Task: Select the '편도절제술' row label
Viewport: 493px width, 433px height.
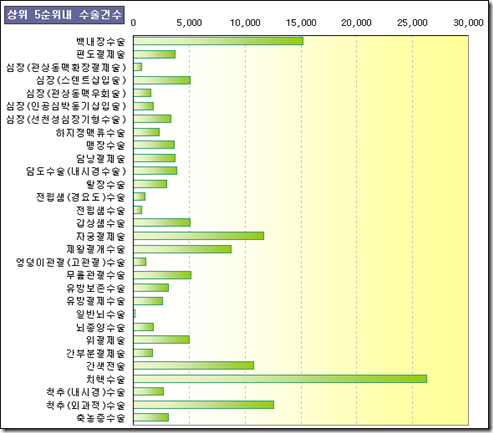Action: [x=100, y=55]
